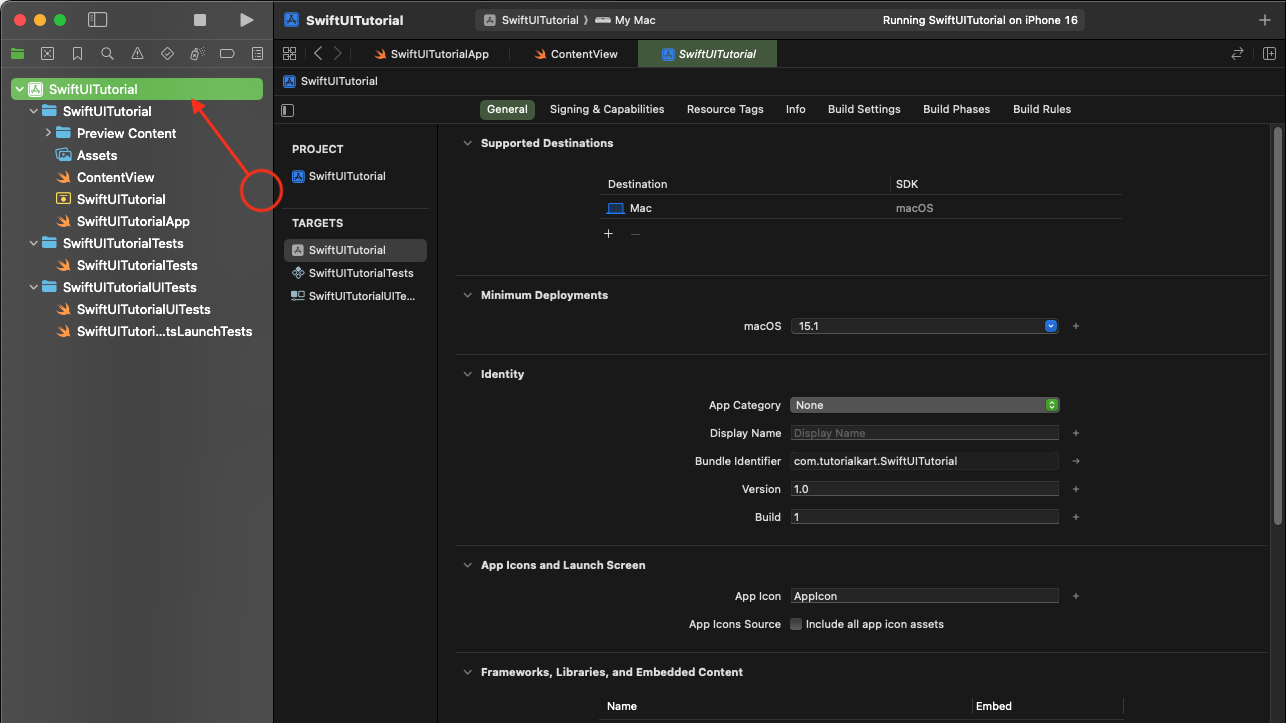The width and height of the screenshot is (1286, 723).
Task: Open the Bookmark navigator icon
Action: (x=77, y=53)
